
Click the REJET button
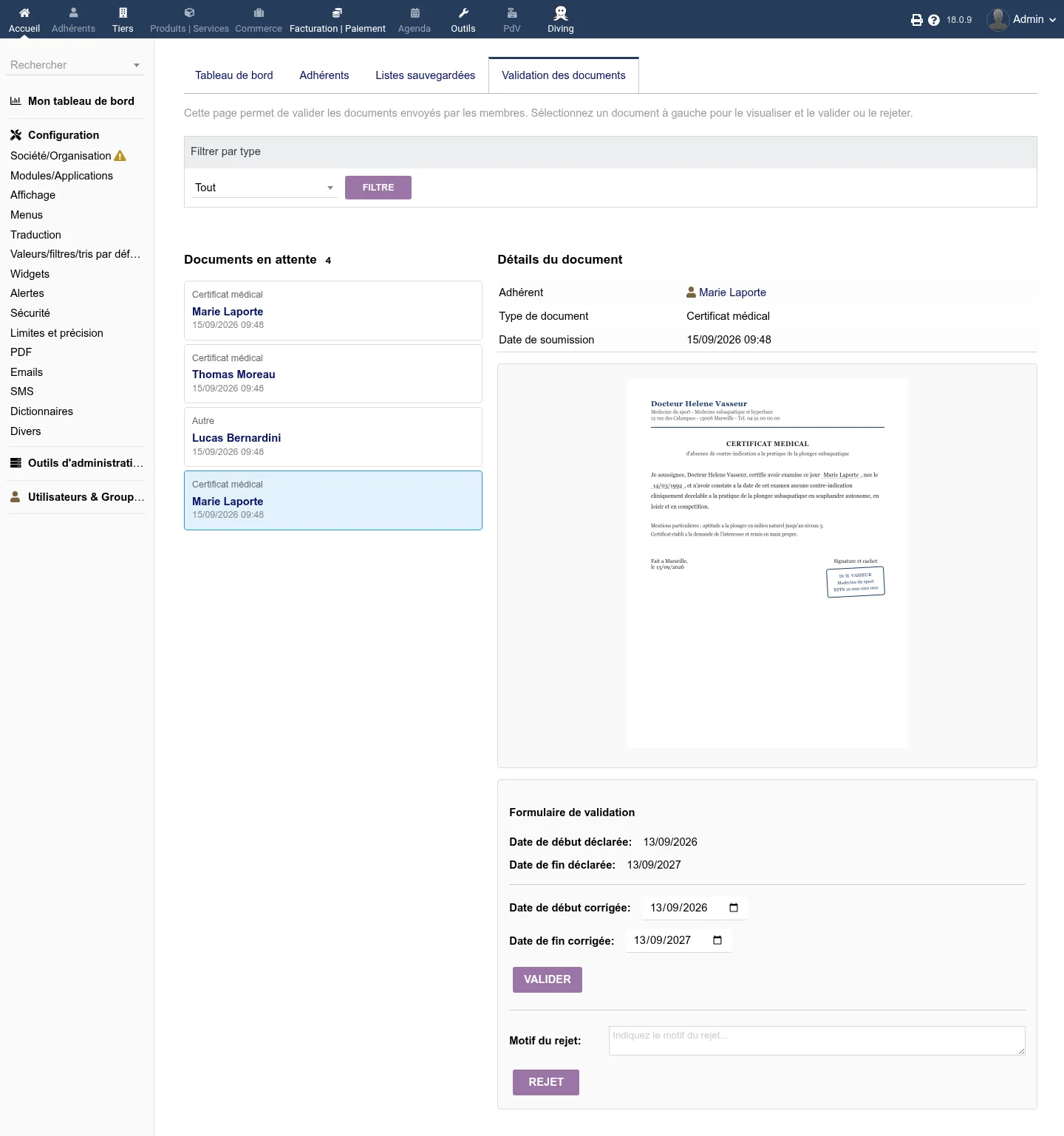coord(546,1082)
